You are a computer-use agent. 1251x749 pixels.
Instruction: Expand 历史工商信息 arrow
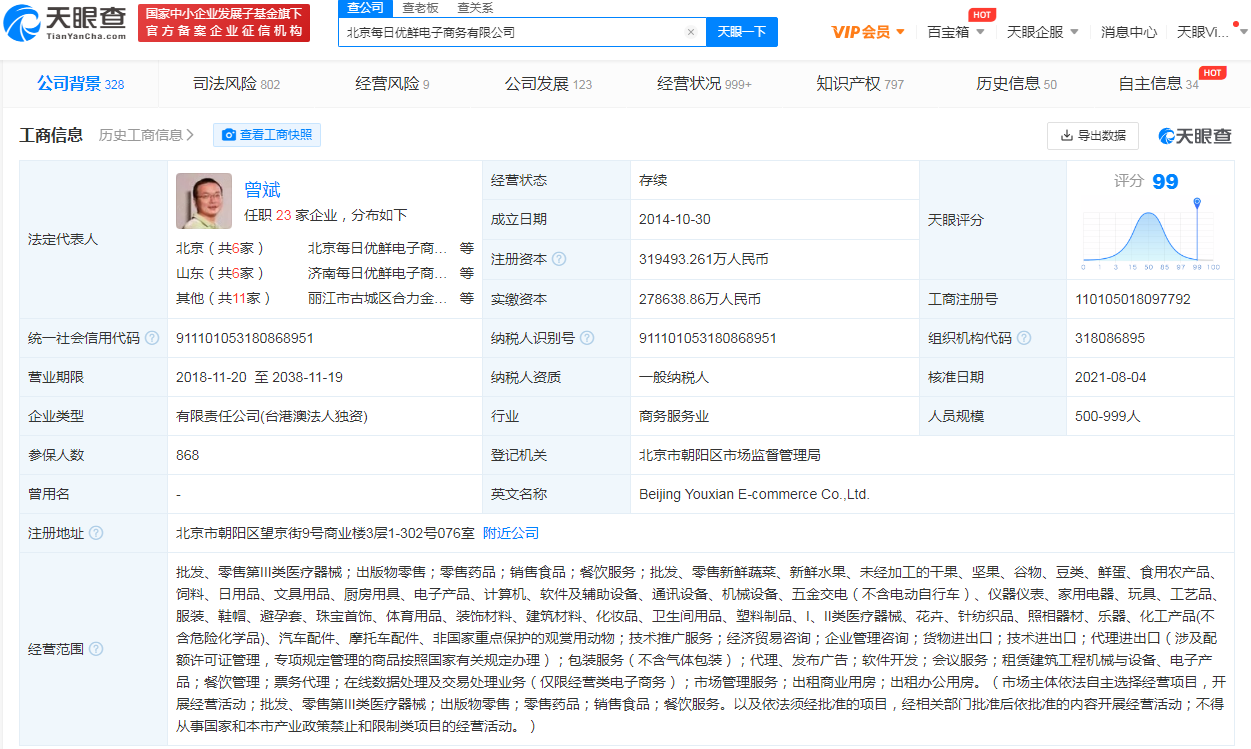pyautogui.click(x=190, y=135)
